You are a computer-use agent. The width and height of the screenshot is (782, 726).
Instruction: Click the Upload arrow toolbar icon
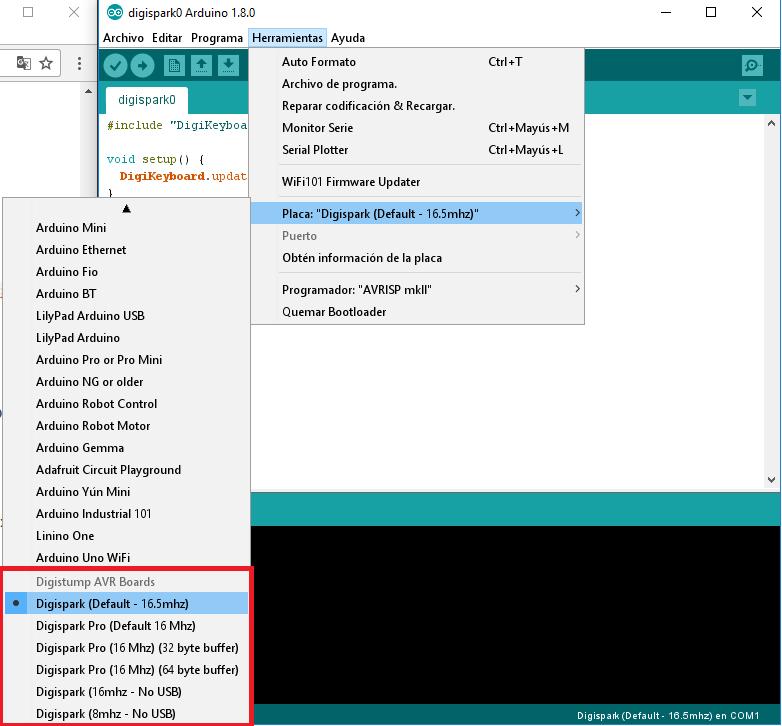point(143,66)
